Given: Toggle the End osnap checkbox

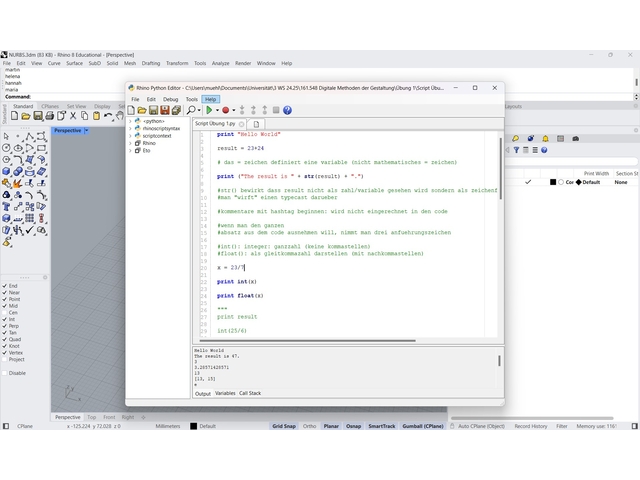Looking at the screenshot, I should (x=5, y=286).
